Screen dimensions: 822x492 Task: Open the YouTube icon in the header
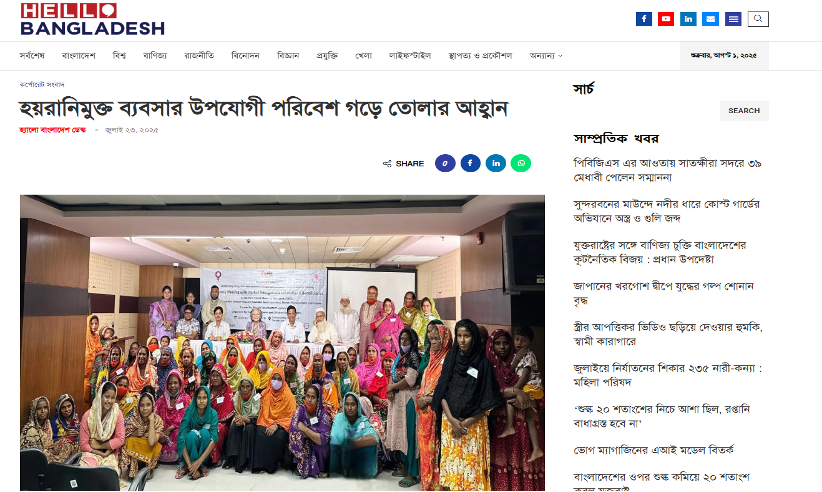point(666,19)
